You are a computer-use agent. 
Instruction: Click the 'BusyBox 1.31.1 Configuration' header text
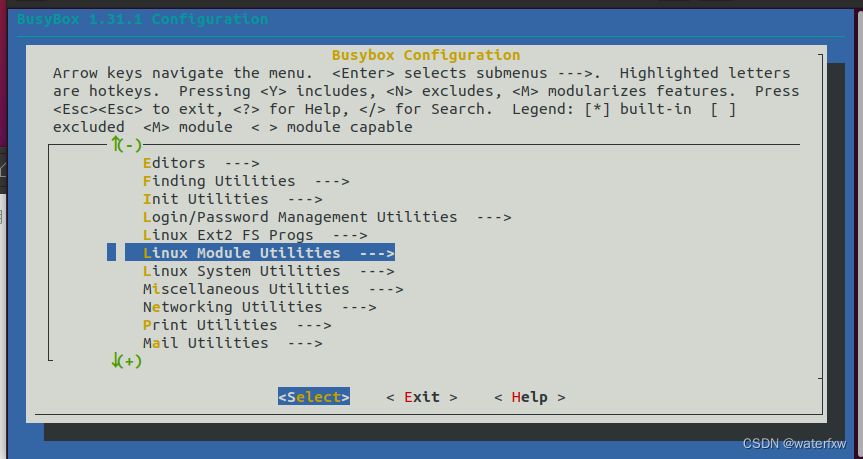[x=143, y=19]
